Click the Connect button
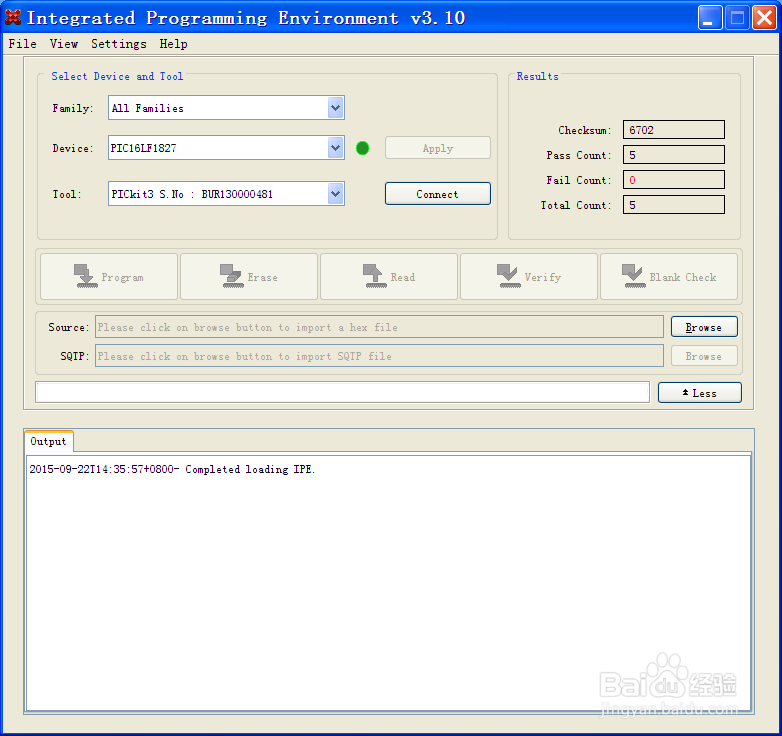Screen dimensions: 782x736 click(437, 193)
